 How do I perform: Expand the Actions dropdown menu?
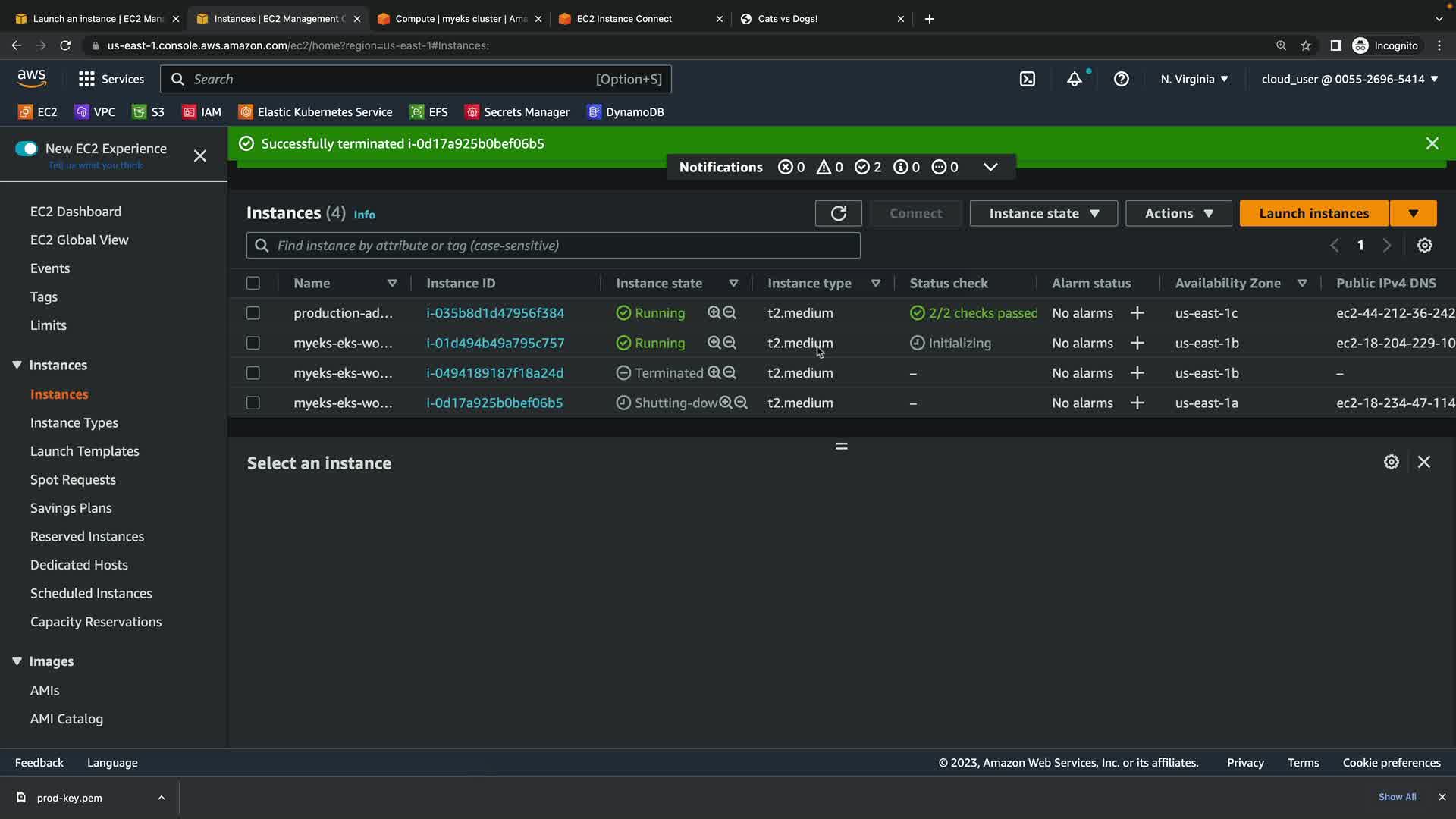click(x=1178, y=214)
